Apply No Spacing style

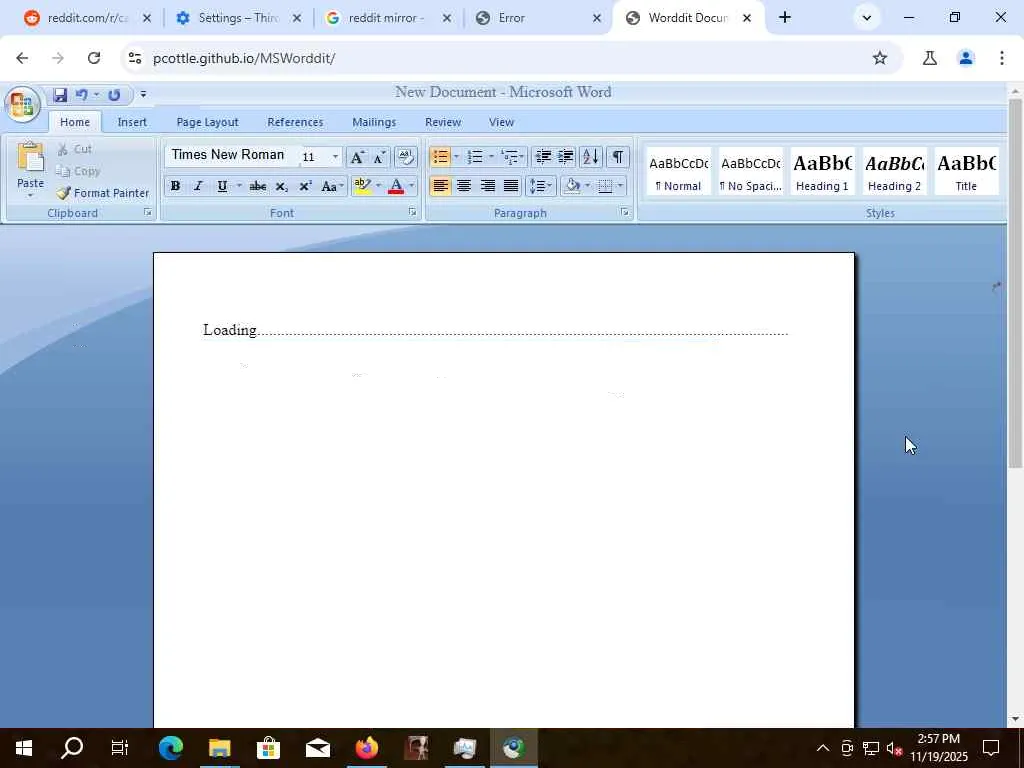coord(750,171)
